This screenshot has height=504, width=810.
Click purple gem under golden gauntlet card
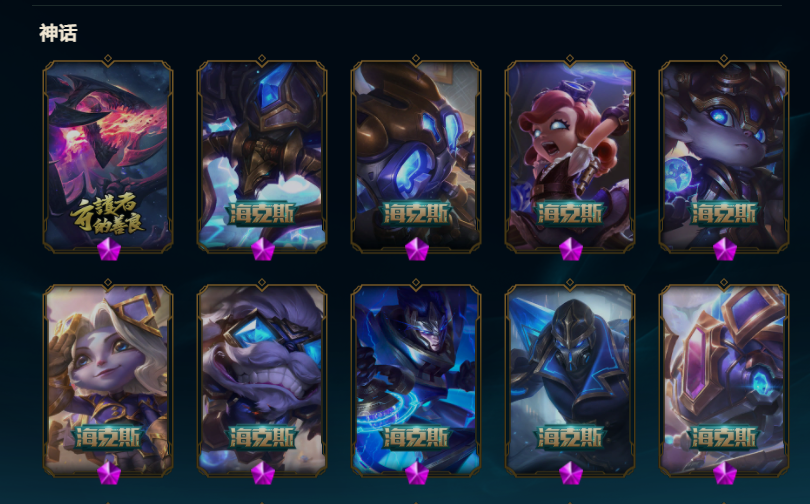tap(725, 473)
